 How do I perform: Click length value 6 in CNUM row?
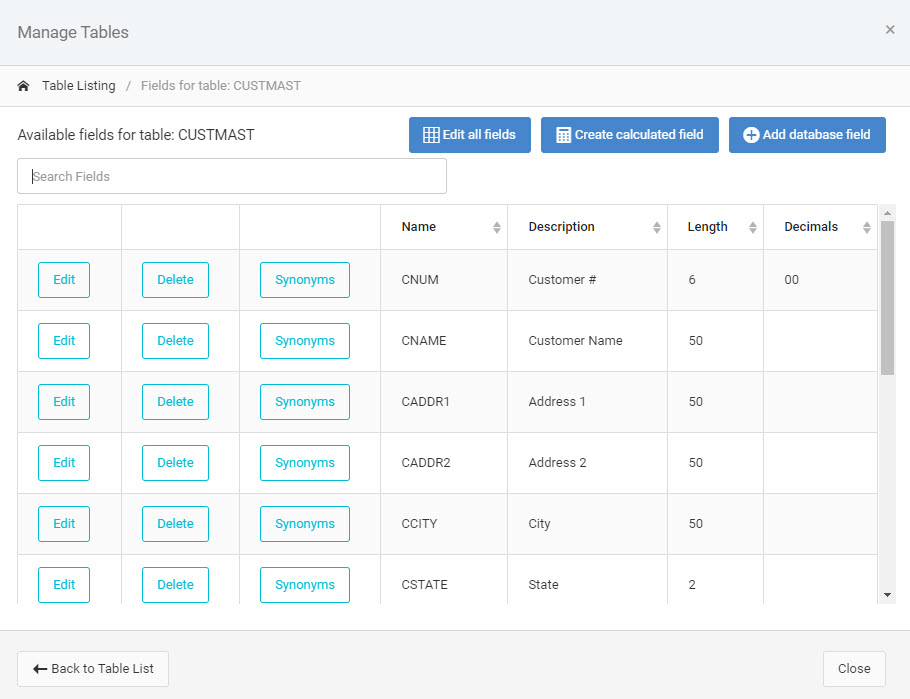[692, 280]
